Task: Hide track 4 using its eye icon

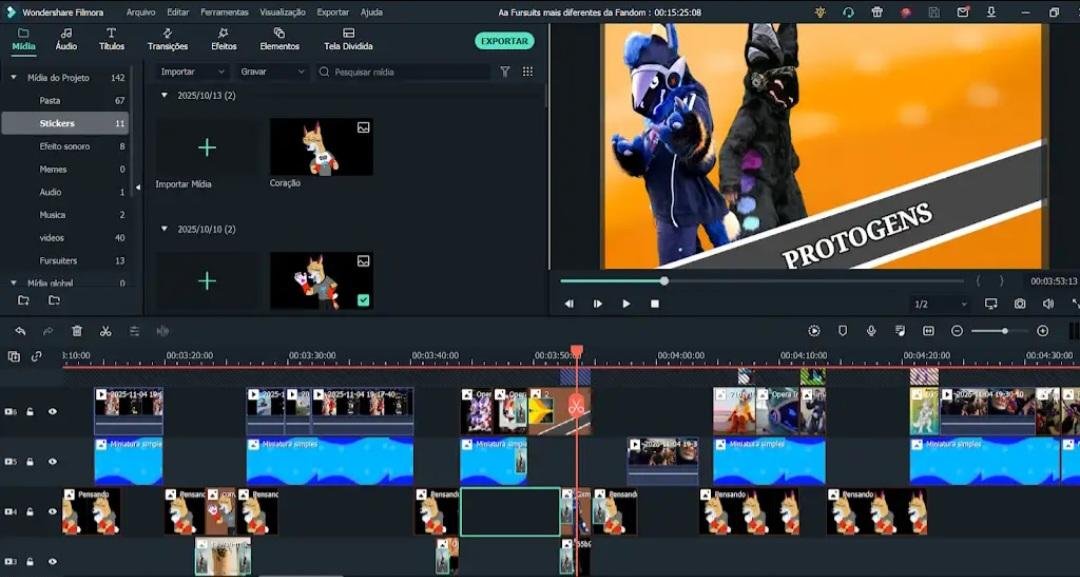Action: tap(52, 512)
